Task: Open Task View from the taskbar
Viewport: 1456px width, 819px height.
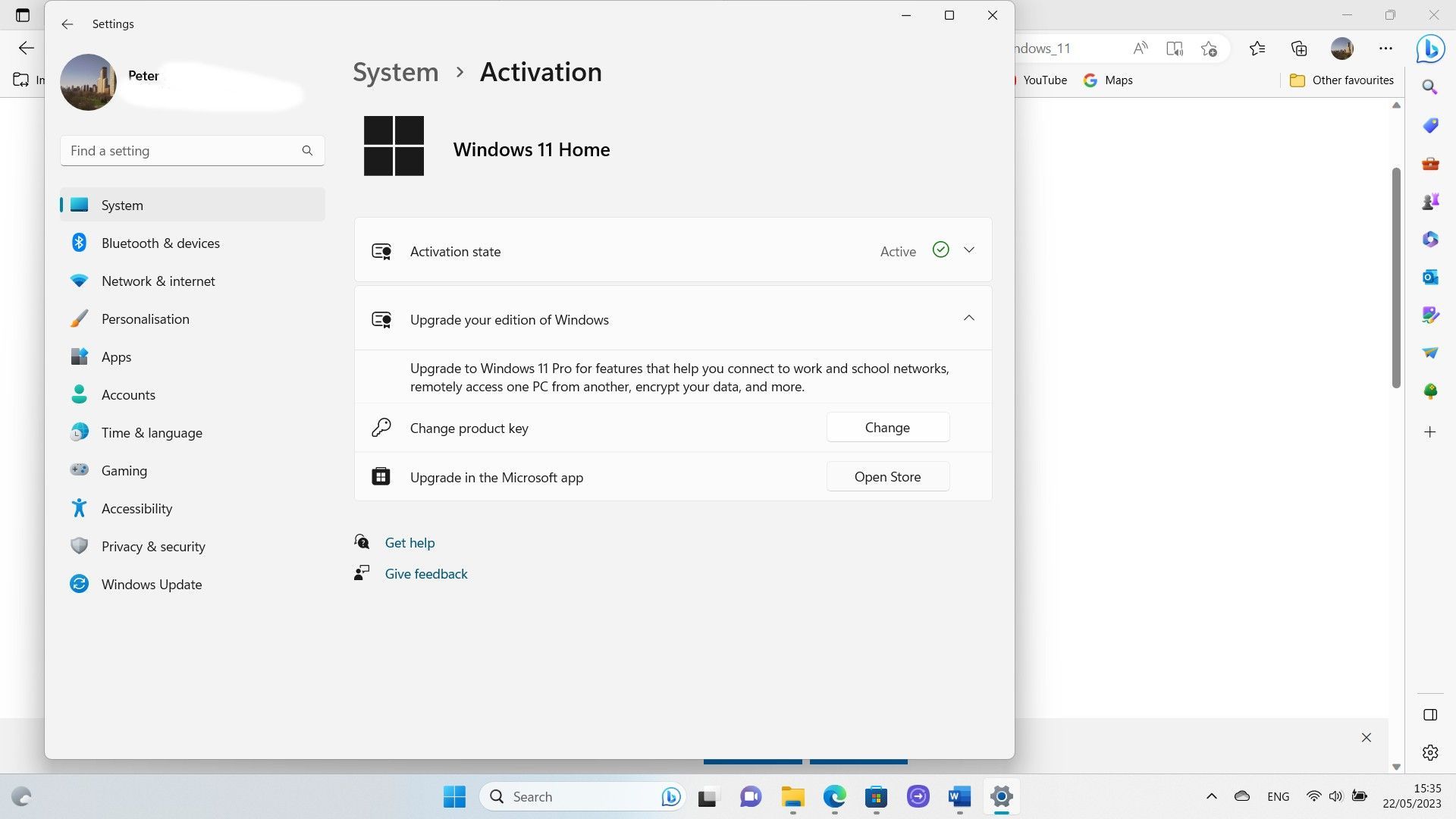Action: [x=708, y=797]
